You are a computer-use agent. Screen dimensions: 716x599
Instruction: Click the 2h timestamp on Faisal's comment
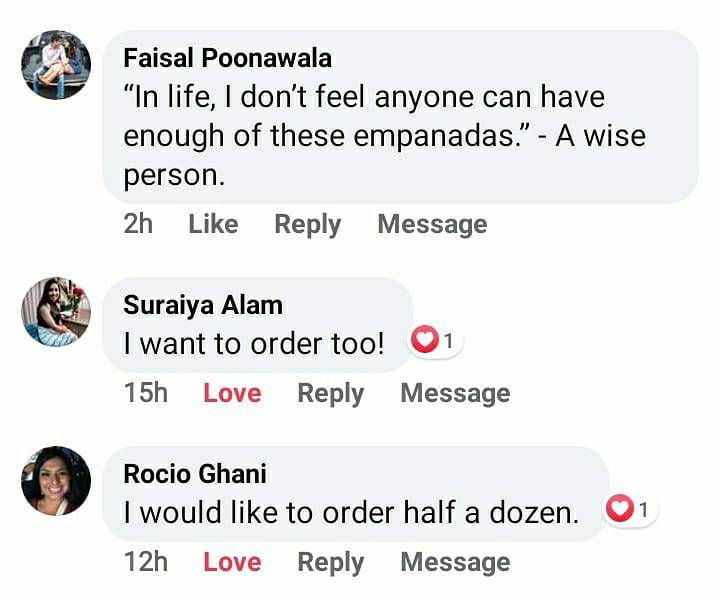pos(138,224)
